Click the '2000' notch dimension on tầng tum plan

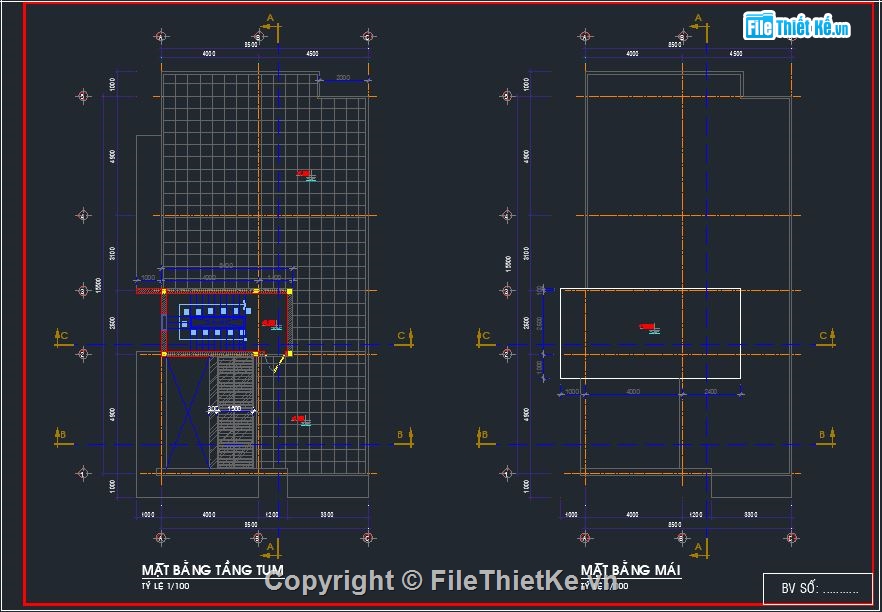[x=343, y=77]
